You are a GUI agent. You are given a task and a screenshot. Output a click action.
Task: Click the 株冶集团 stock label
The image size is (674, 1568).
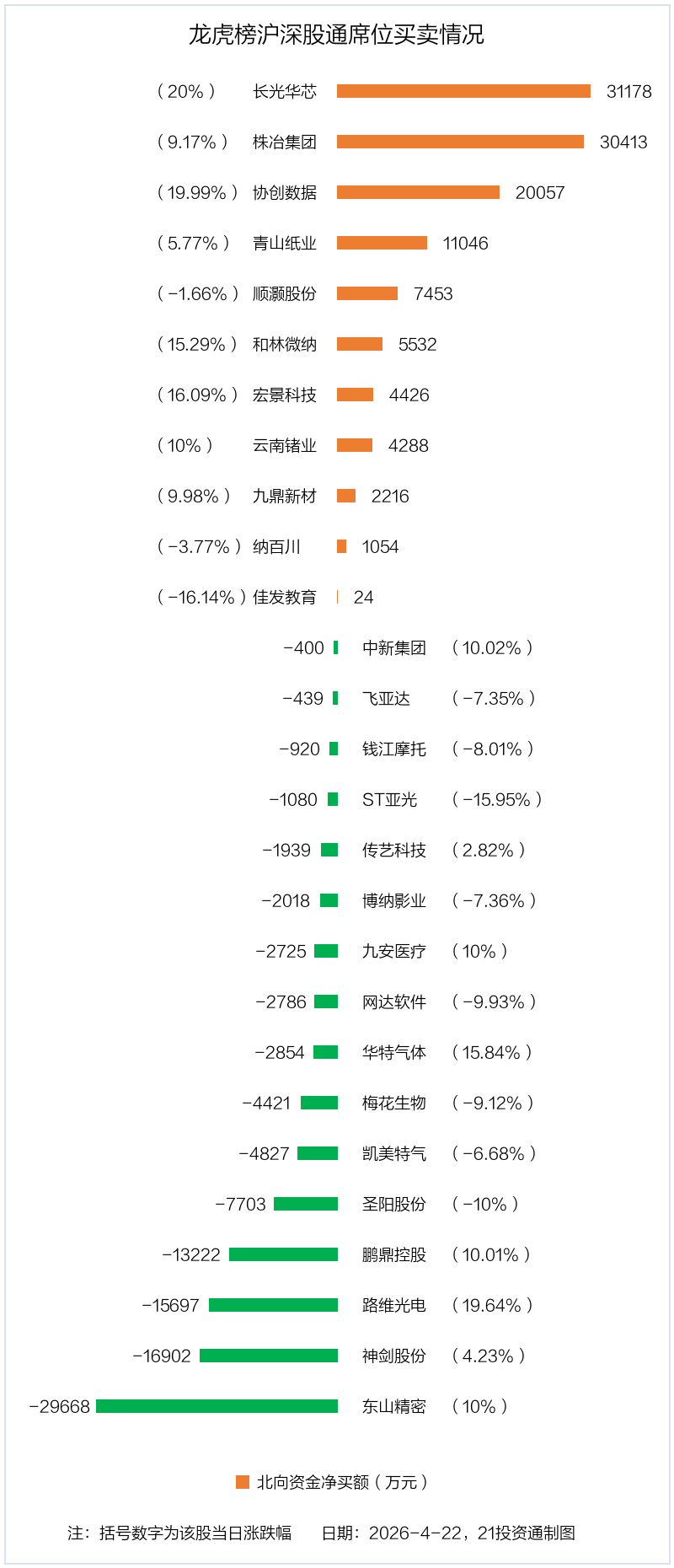285,142
